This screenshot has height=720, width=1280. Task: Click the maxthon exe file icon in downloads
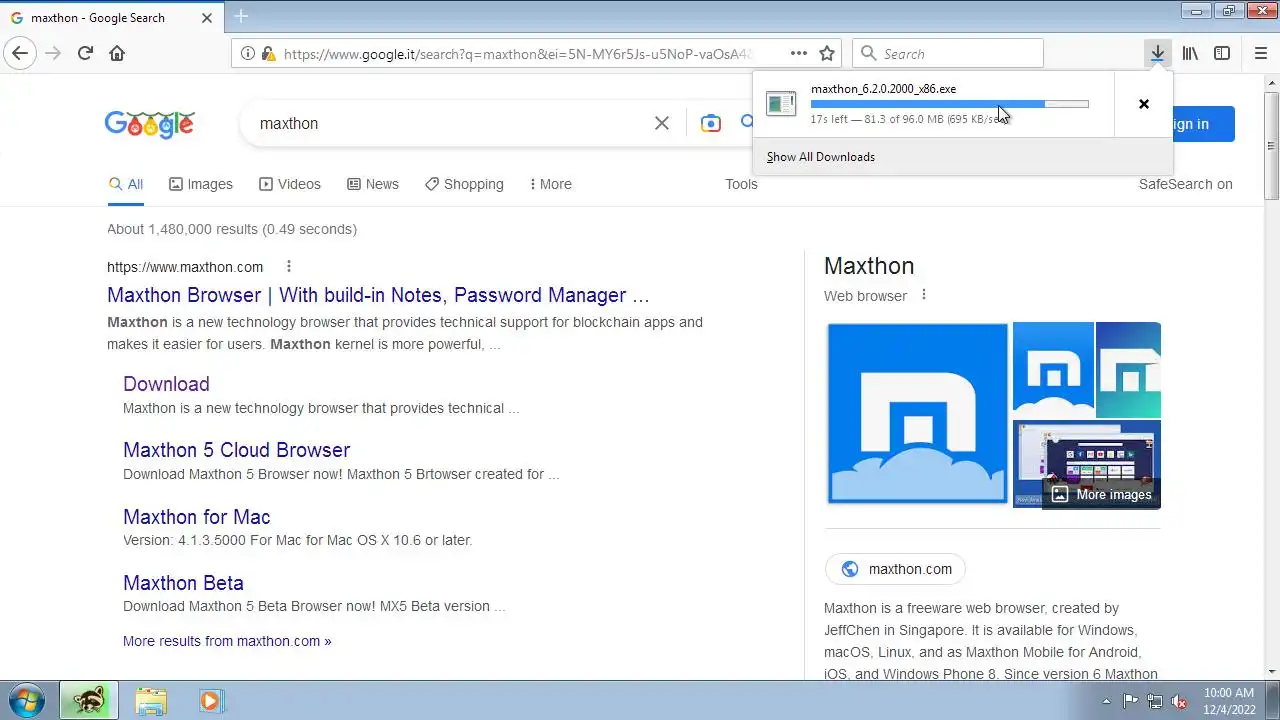point(781,103)
